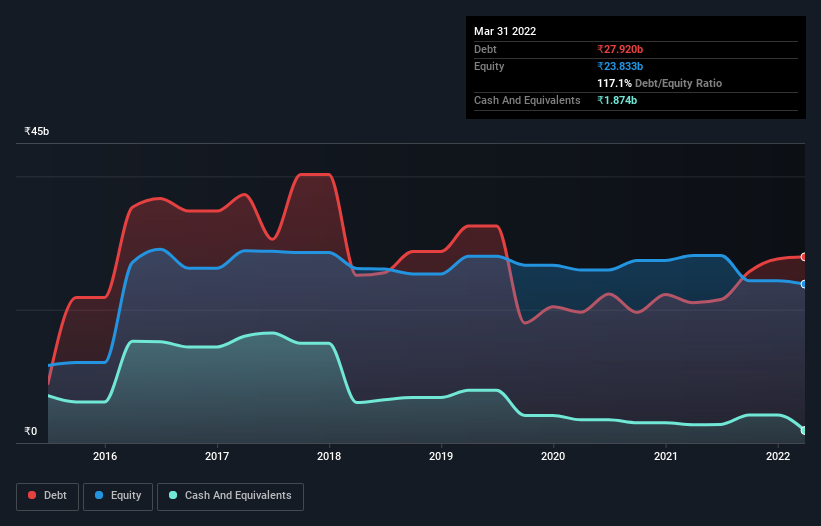Toggle the Debt legend button
Viewport: 821px width, 526px height.
[47, 496]
